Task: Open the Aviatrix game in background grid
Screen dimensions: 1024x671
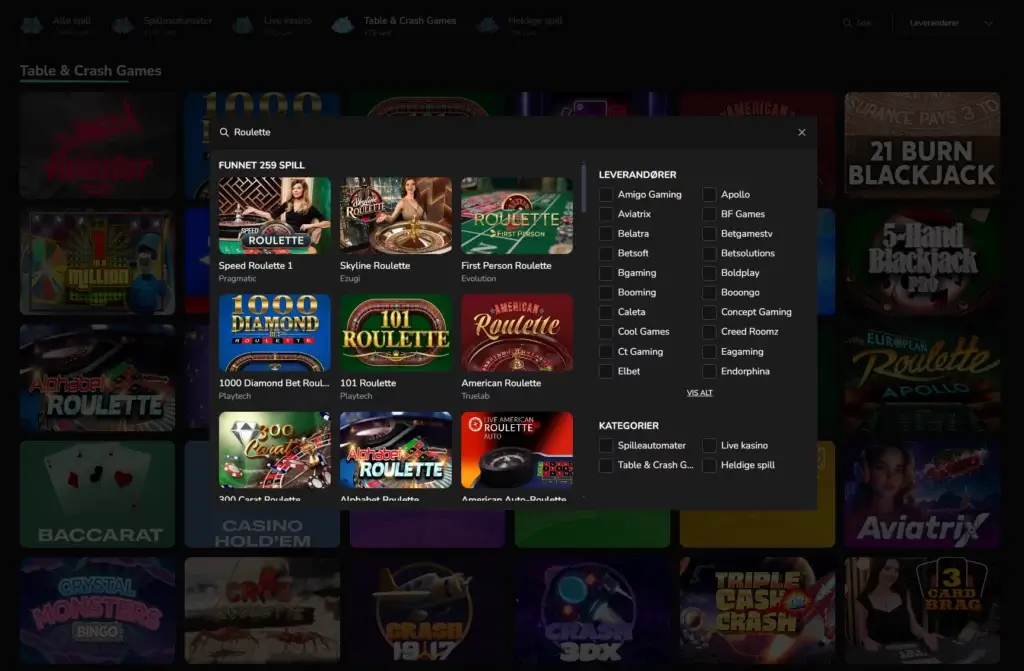Action: coord(922,494)
